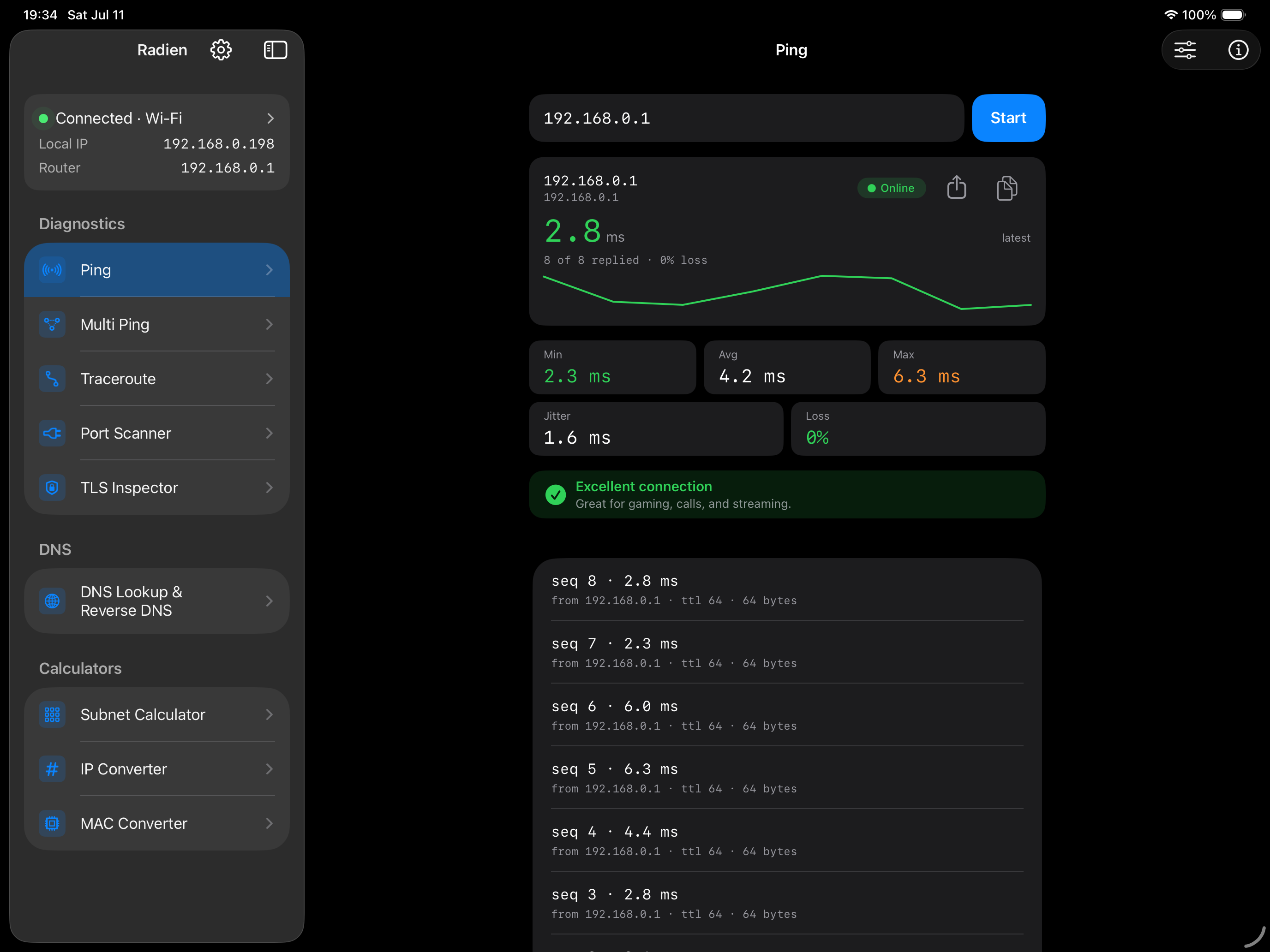Click chevron on IP Converter row
Image resolution: width=1270 pixels, height=952 pixels.
[x=269, y=769]
